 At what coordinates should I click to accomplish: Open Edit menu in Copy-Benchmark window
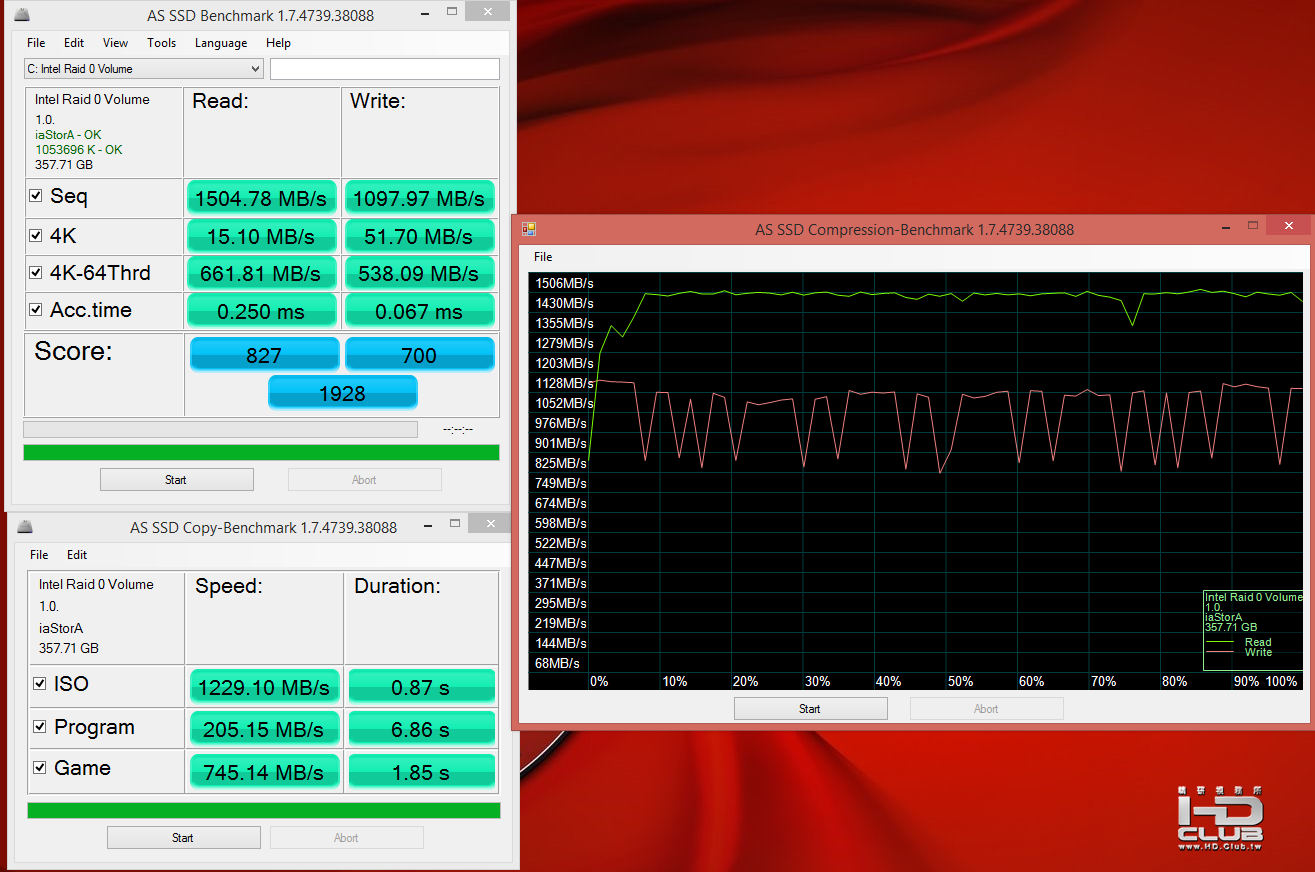[77, 555]
